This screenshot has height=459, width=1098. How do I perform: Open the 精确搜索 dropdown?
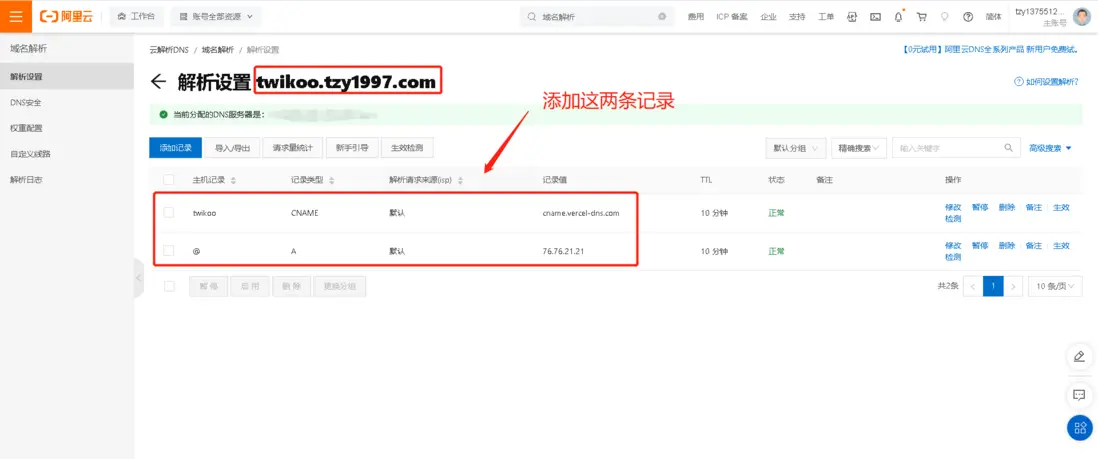[859, 148]
